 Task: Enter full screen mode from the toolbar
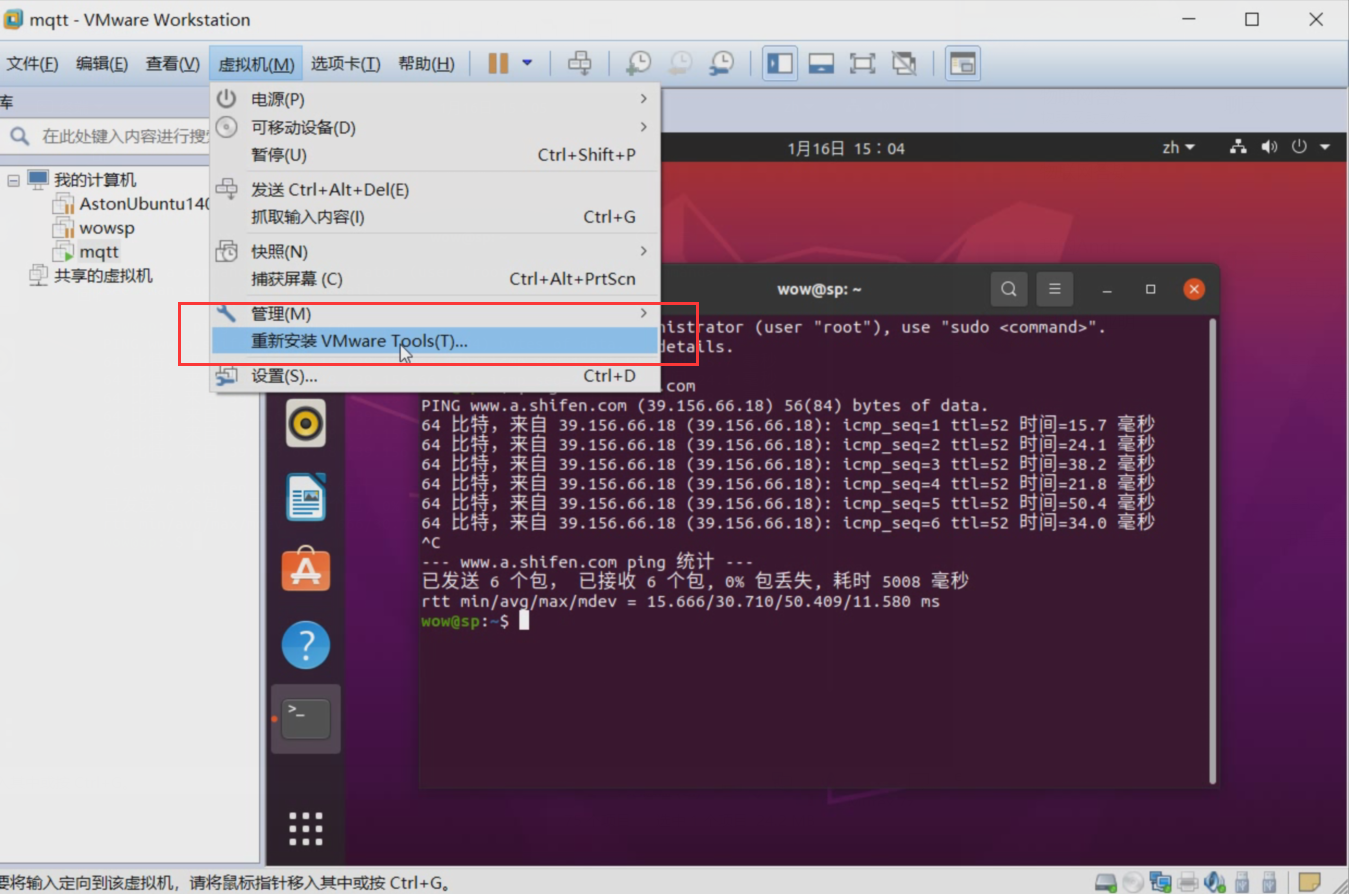click(x=862, y=64)
